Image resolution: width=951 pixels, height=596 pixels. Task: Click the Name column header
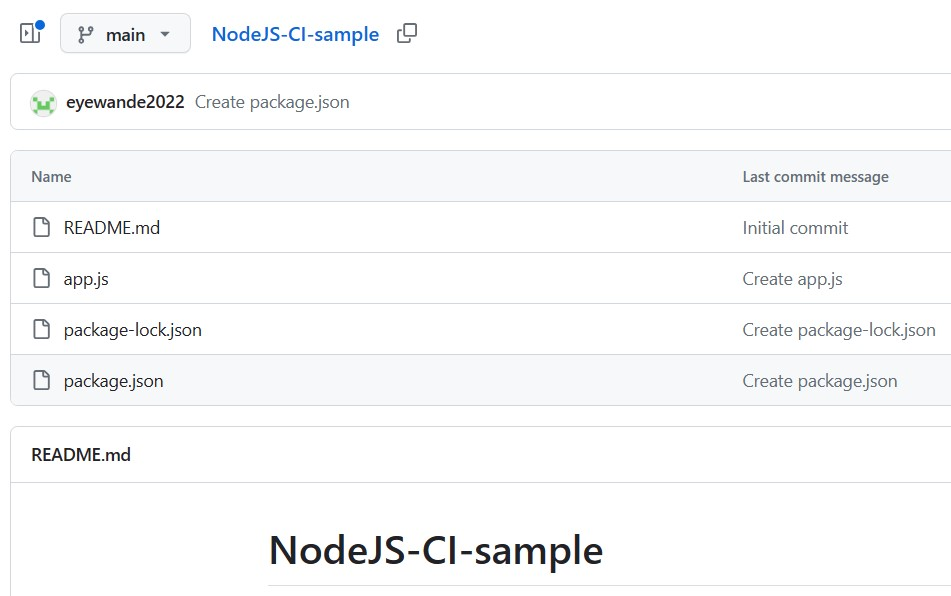pyautogui.click(x=50, y=176)
